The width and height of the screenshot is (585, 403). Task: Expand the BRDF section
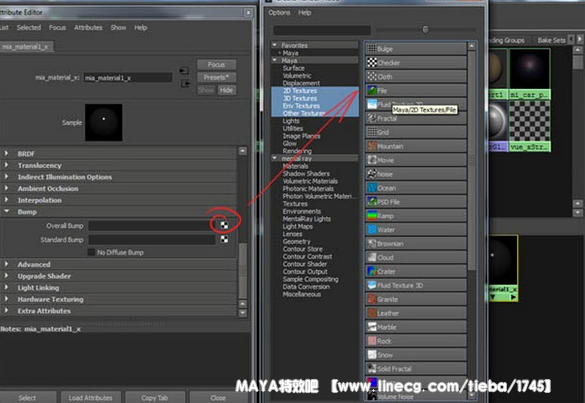coord(6,153)
